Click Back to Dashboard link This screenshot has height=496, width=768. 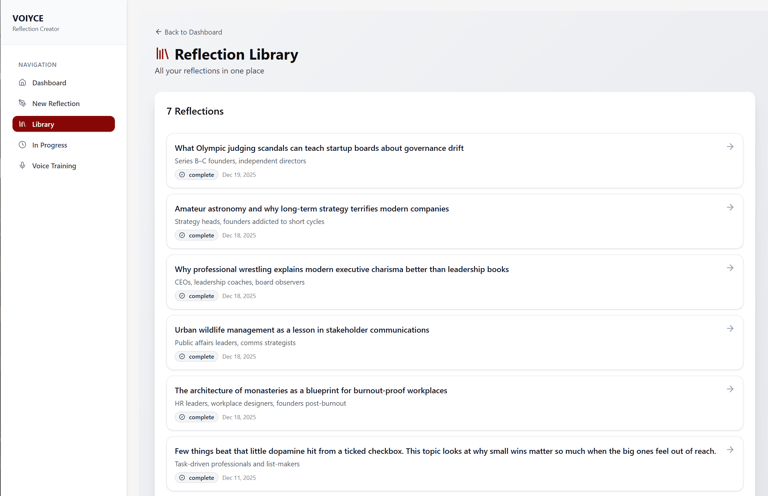tap(193, 32)
